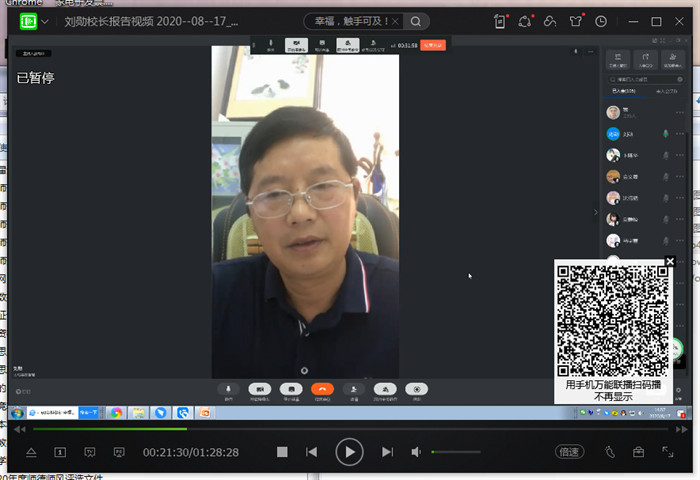Screen dimensions: 700x480
Task: Mute audio via the speaker icon
Action: [416, 452]
